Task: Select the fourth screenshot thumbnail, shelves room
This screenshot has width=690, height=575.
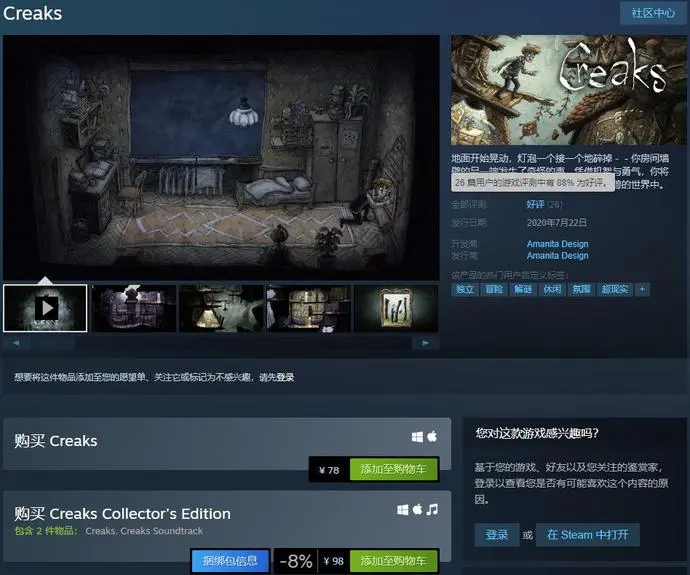Action: pos(308,308)
